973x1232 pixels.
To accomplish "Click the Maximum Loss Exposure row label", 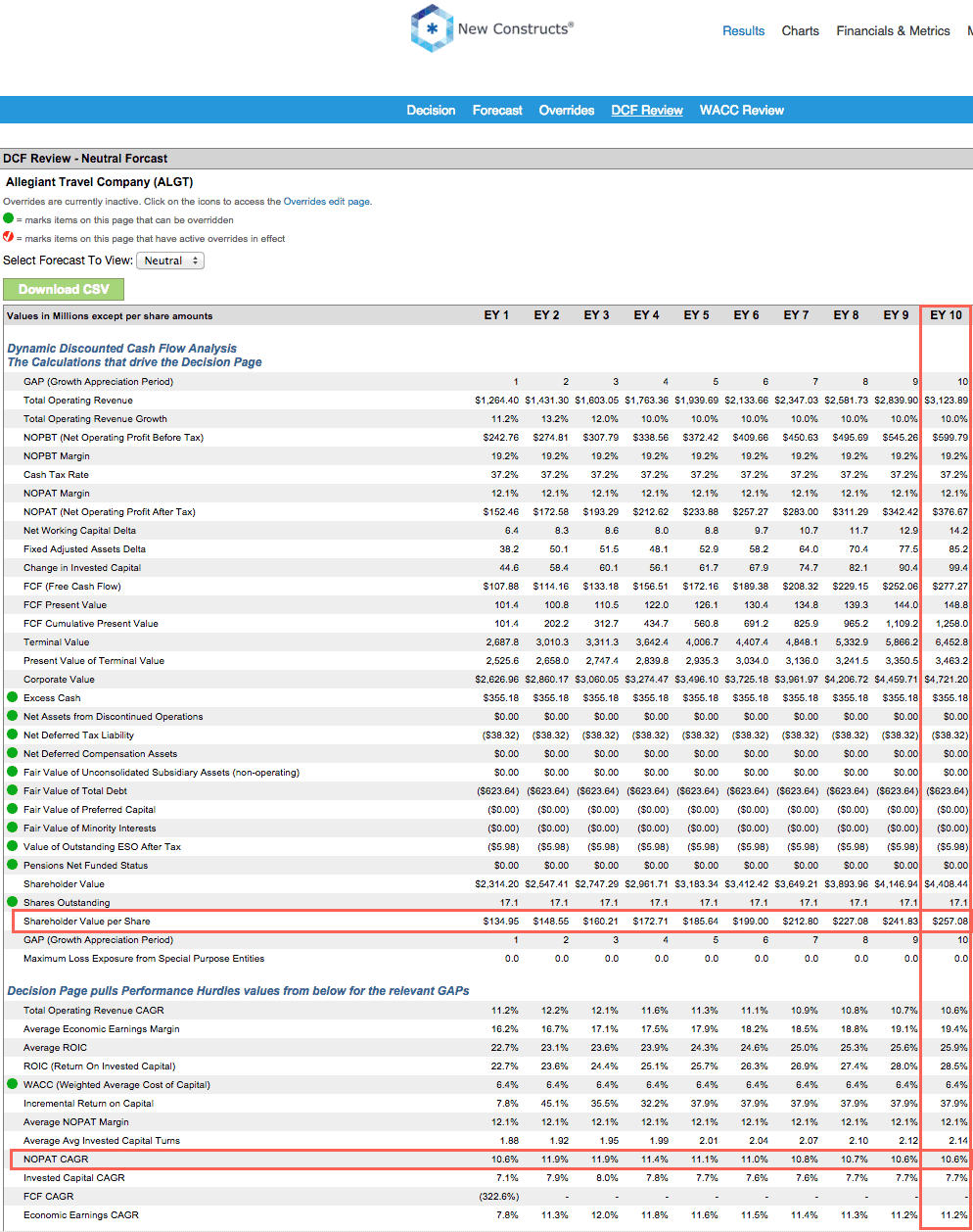I will point(144,959).
